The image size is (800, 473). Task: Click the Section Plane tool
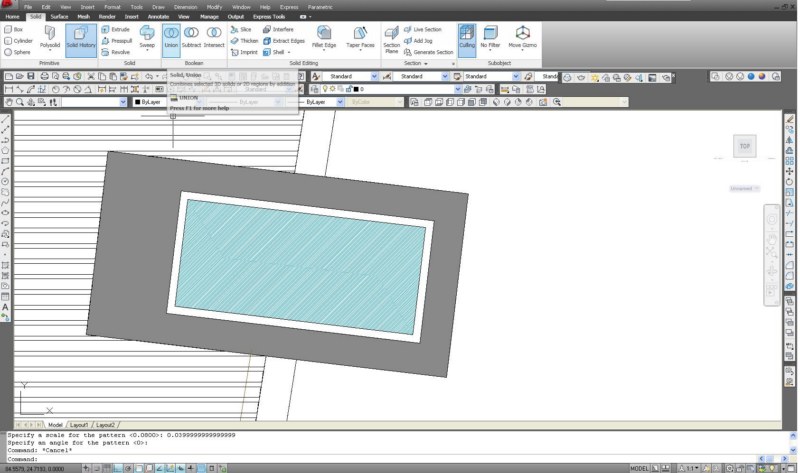point(391,40)
